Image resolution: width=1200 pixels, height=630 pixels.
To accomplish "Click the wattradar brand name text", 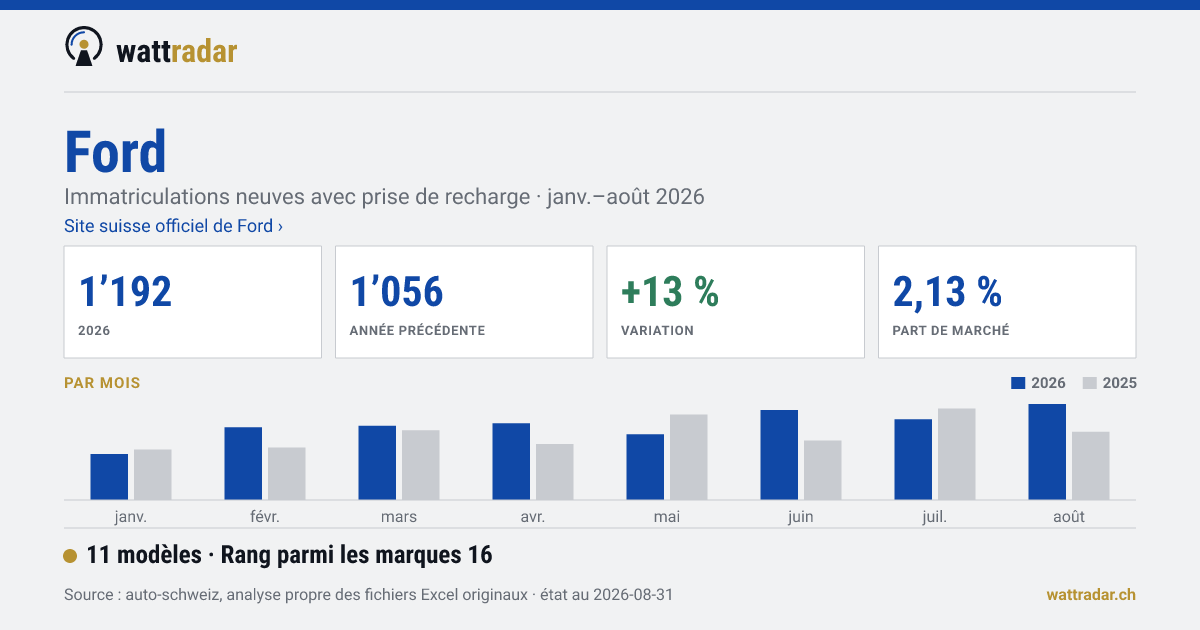I will 177,50.
